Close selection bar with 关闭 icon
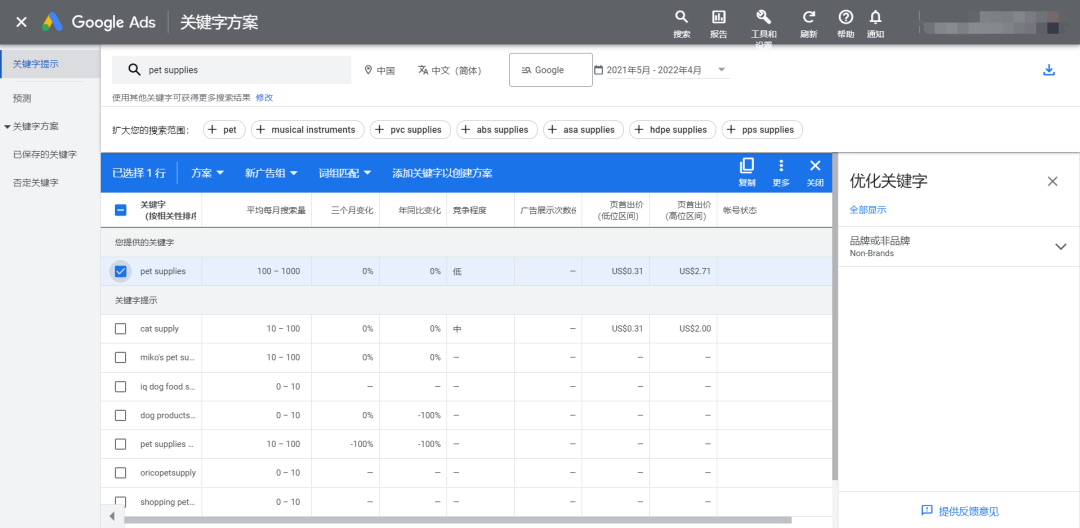This screenshot has height=528, width=1080. coord(815,172)
